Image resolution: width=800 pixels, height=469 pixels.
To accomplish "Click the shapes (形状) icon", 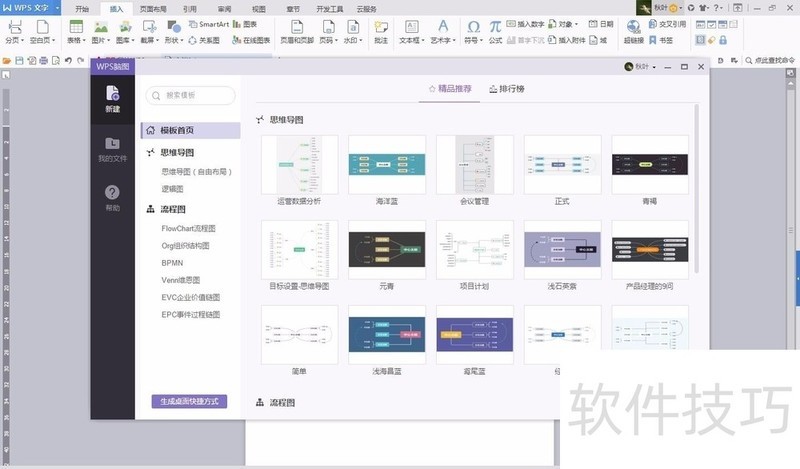I will click(173, 27).
